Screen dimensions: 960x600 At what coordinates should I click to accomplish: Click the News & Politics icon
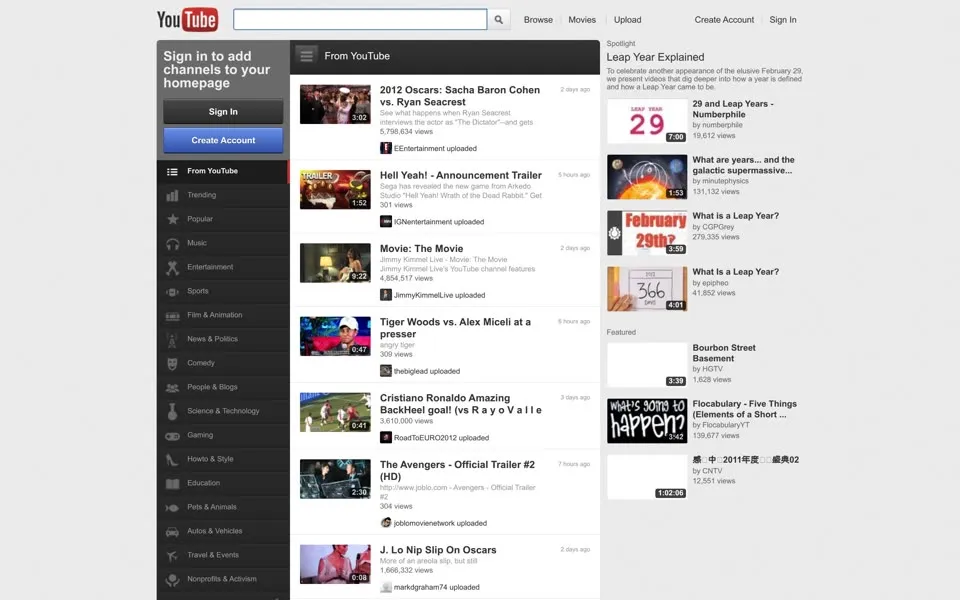pos(173,339)
